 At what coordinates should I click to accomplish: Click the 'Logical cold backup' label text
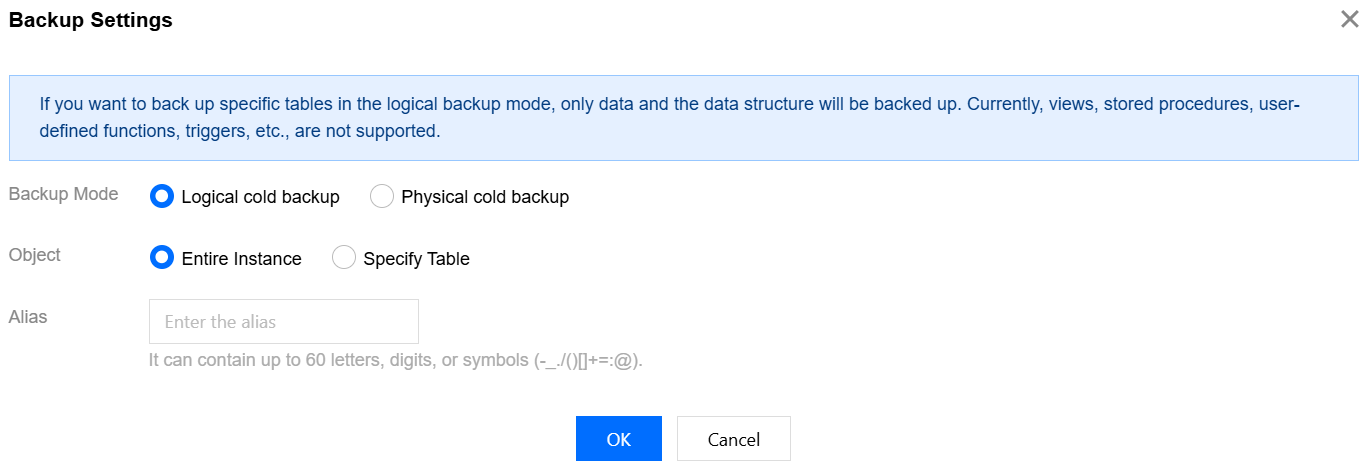pos(260,197)
